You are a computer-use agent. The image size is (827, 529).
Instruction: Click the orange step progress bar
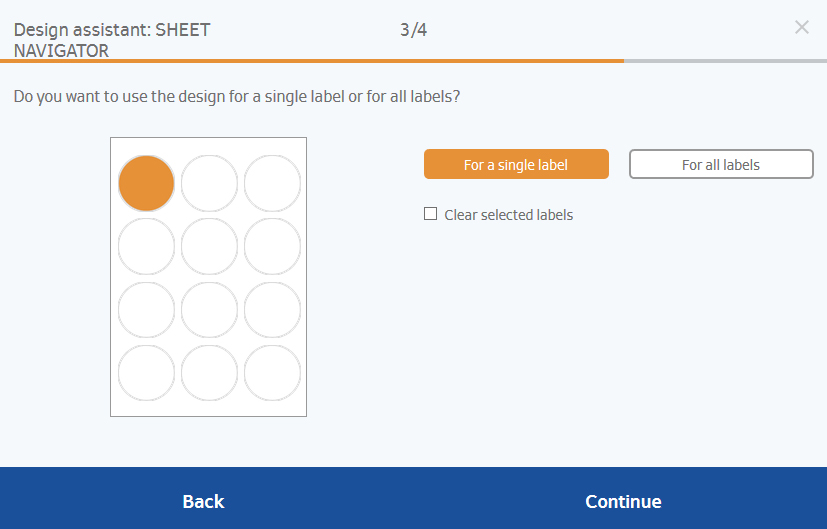(x=312, y=61)
